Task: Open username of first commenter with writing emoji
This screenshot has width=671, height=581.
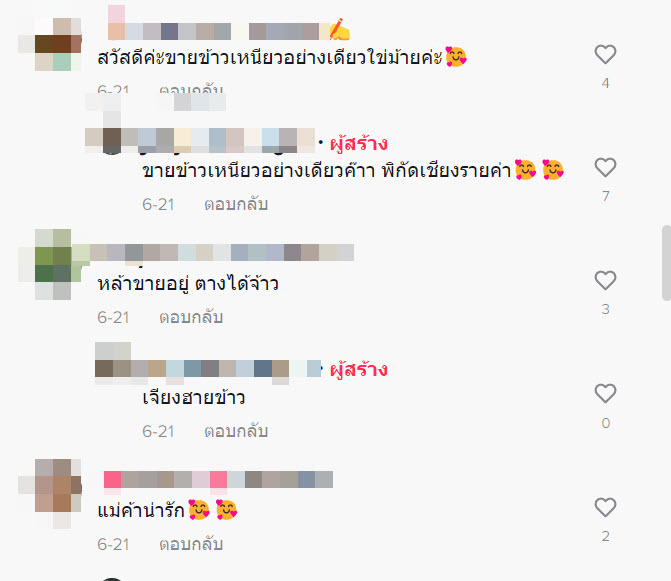Action: pos(229,31)
